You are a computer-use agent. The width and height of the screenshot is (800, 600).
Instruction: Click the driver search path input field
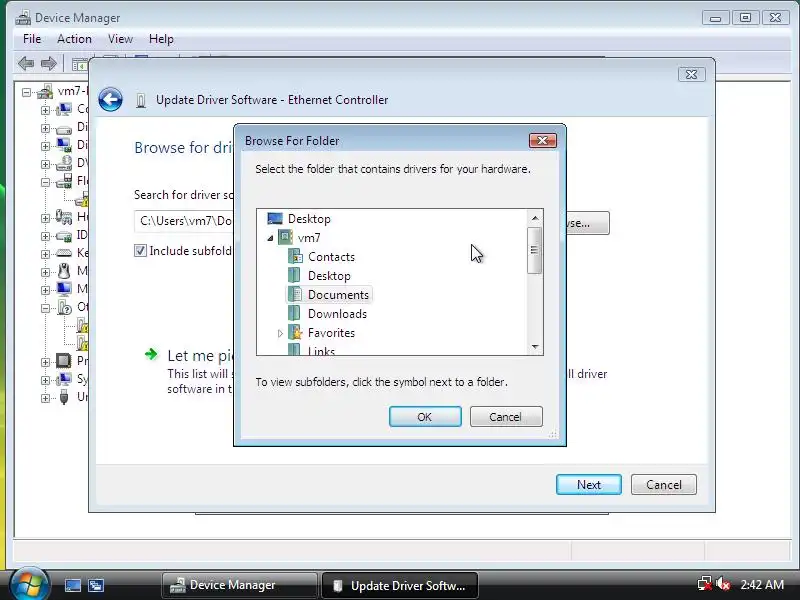[184, 221]
